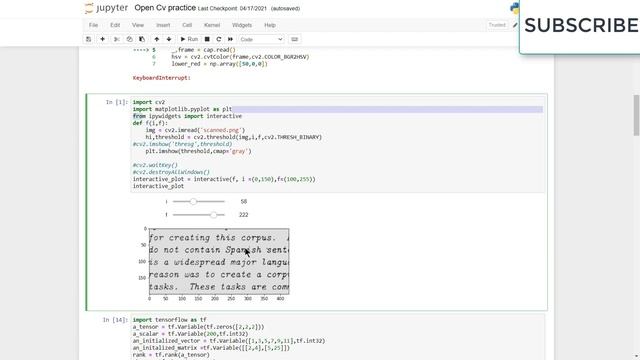Open the Insert menu

[x=163, y=25]
